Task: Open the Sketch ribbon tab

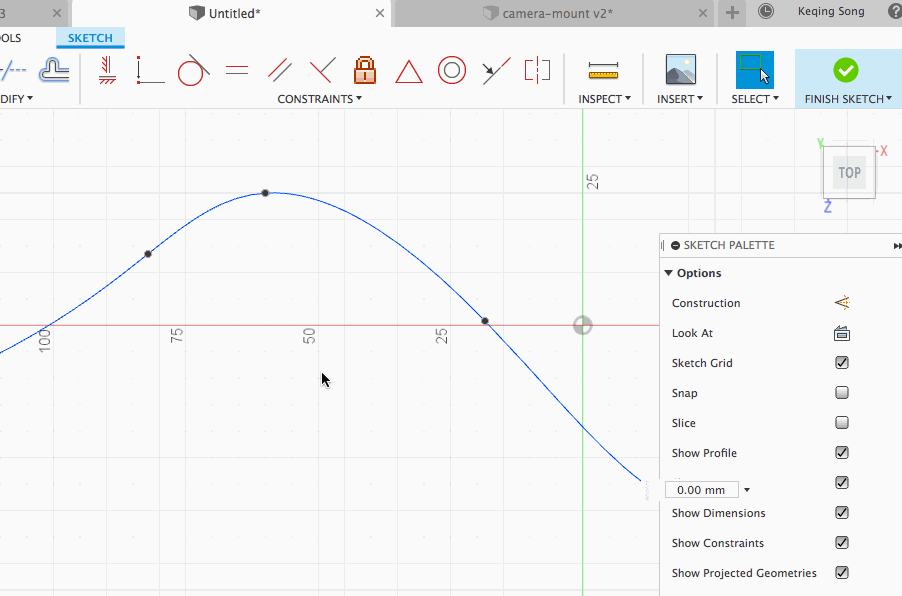Action: pyautogui.click(x=90, y=38)
